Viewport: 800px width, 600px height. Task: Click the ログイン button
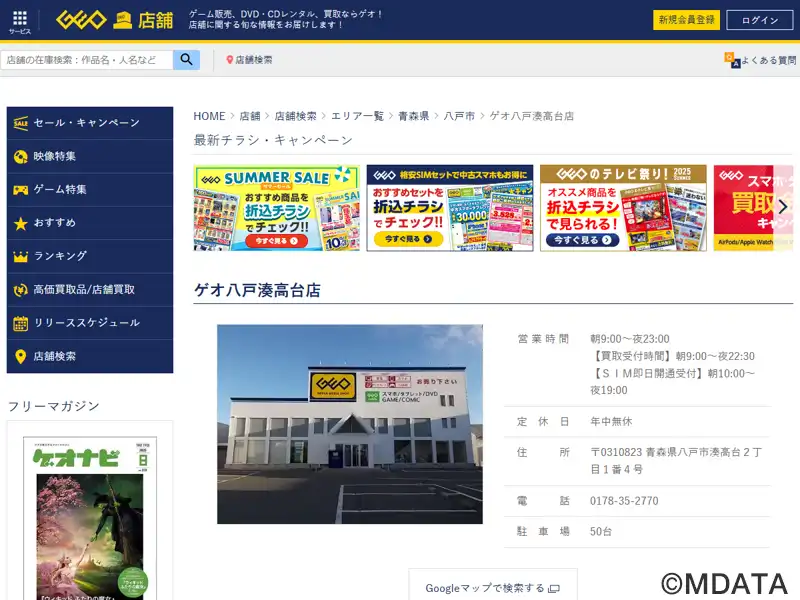point(760,20)
